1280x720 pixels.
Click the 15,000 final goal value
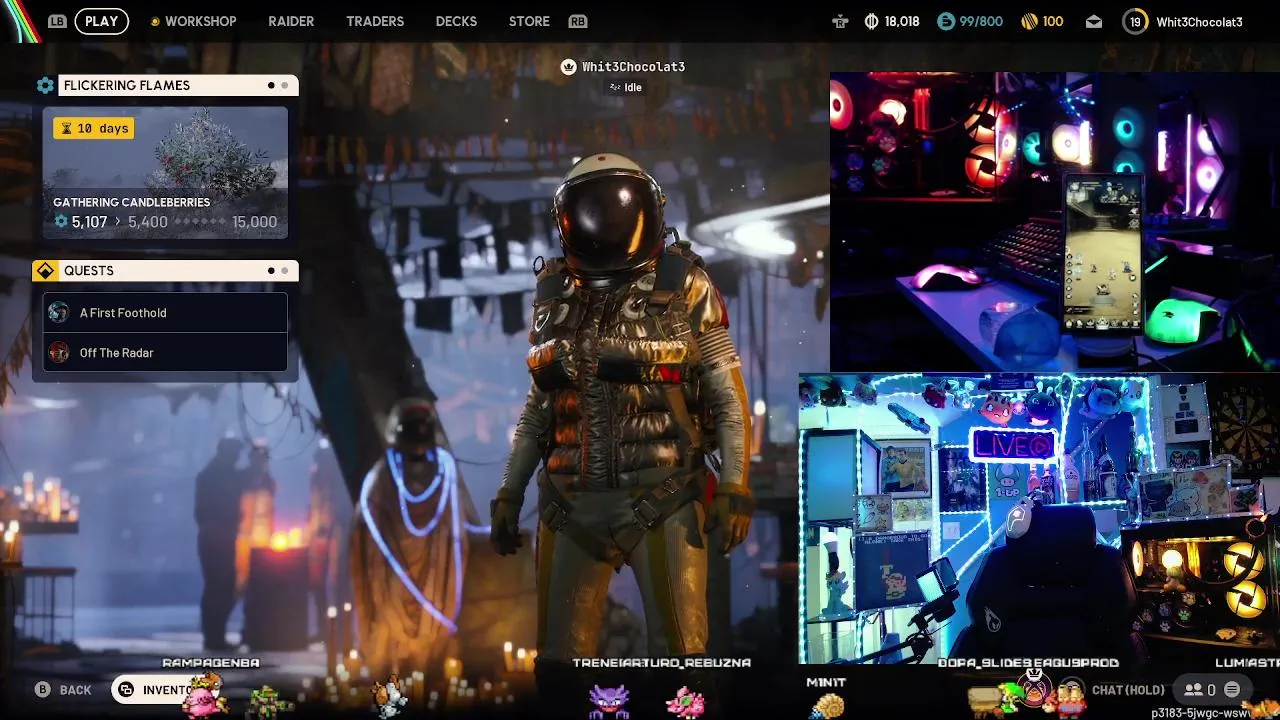coord(254,222)
